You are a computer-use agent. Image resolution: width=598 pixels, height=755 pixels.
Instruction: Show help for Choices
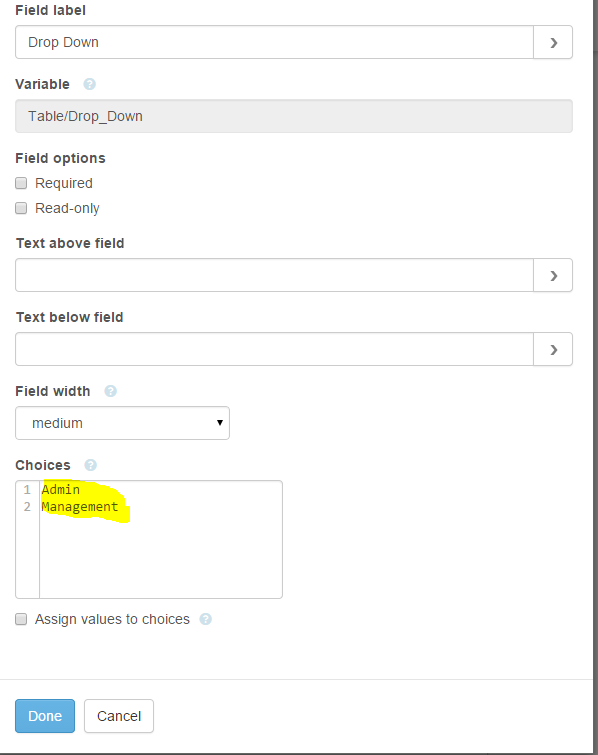91,465
